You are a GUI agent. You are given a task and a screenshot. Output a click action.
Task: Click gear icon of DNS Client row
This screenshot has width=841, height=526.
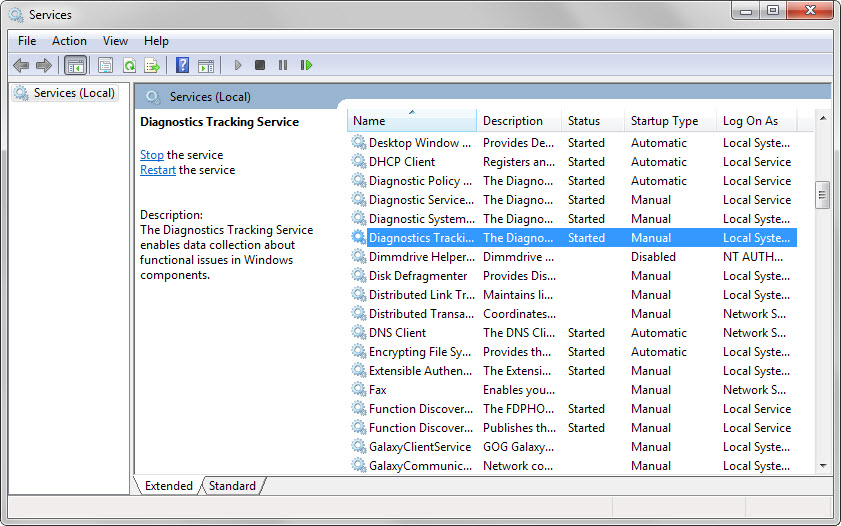359,332
